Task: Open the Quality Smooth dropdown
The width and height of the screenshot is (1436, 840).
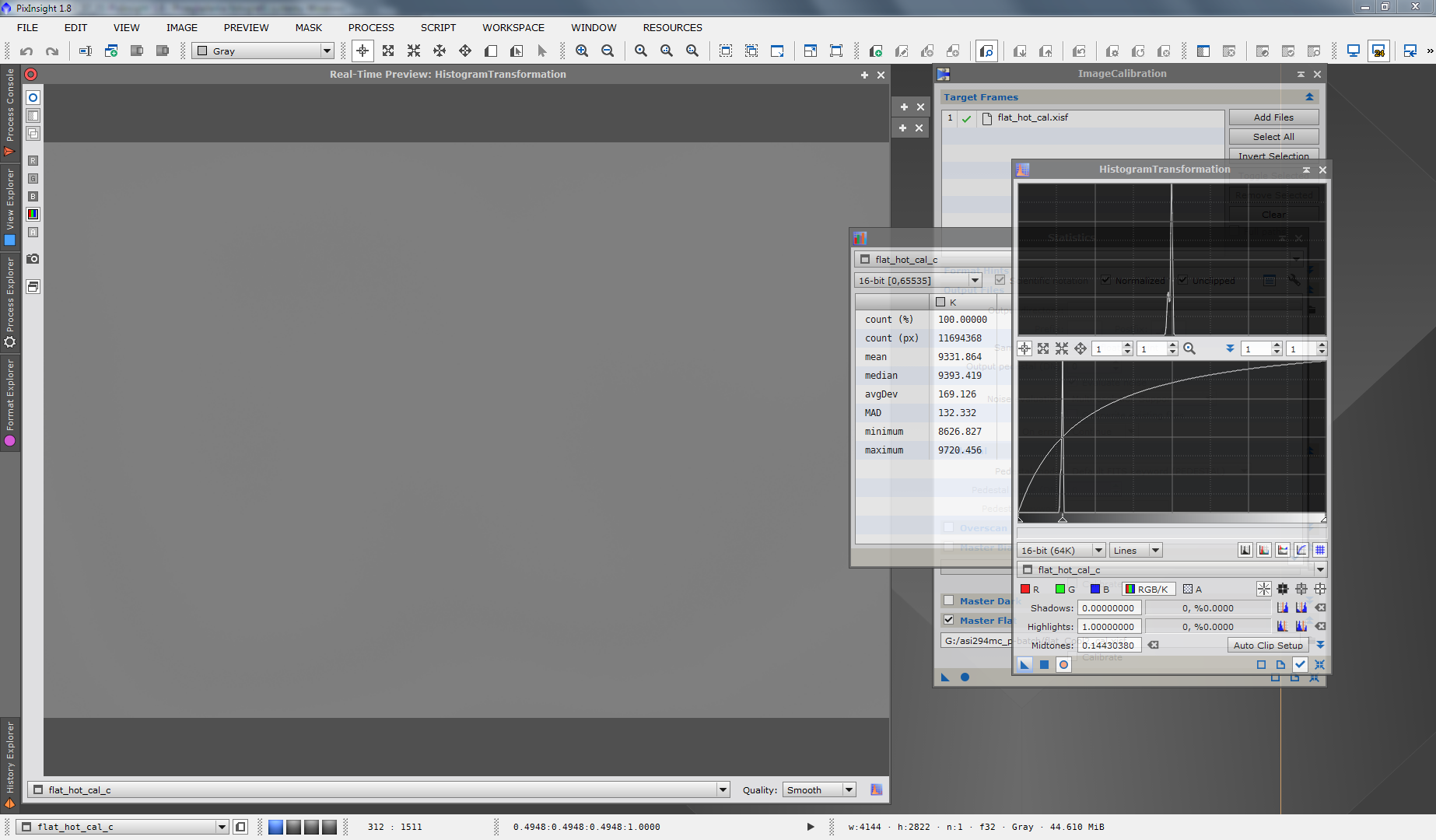Action: 819,790
